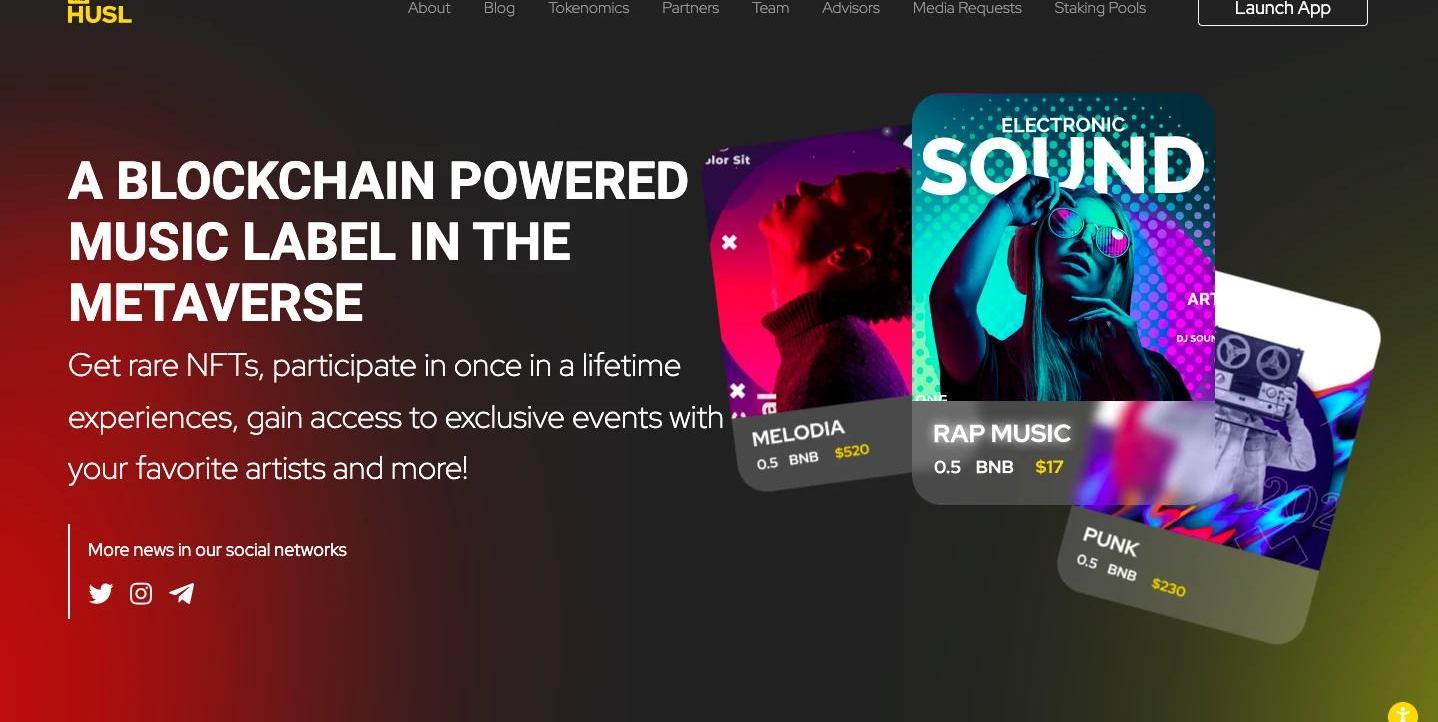1438x722 pixels.
Task: Go to Tokenomics section
Action: [588, 8]
